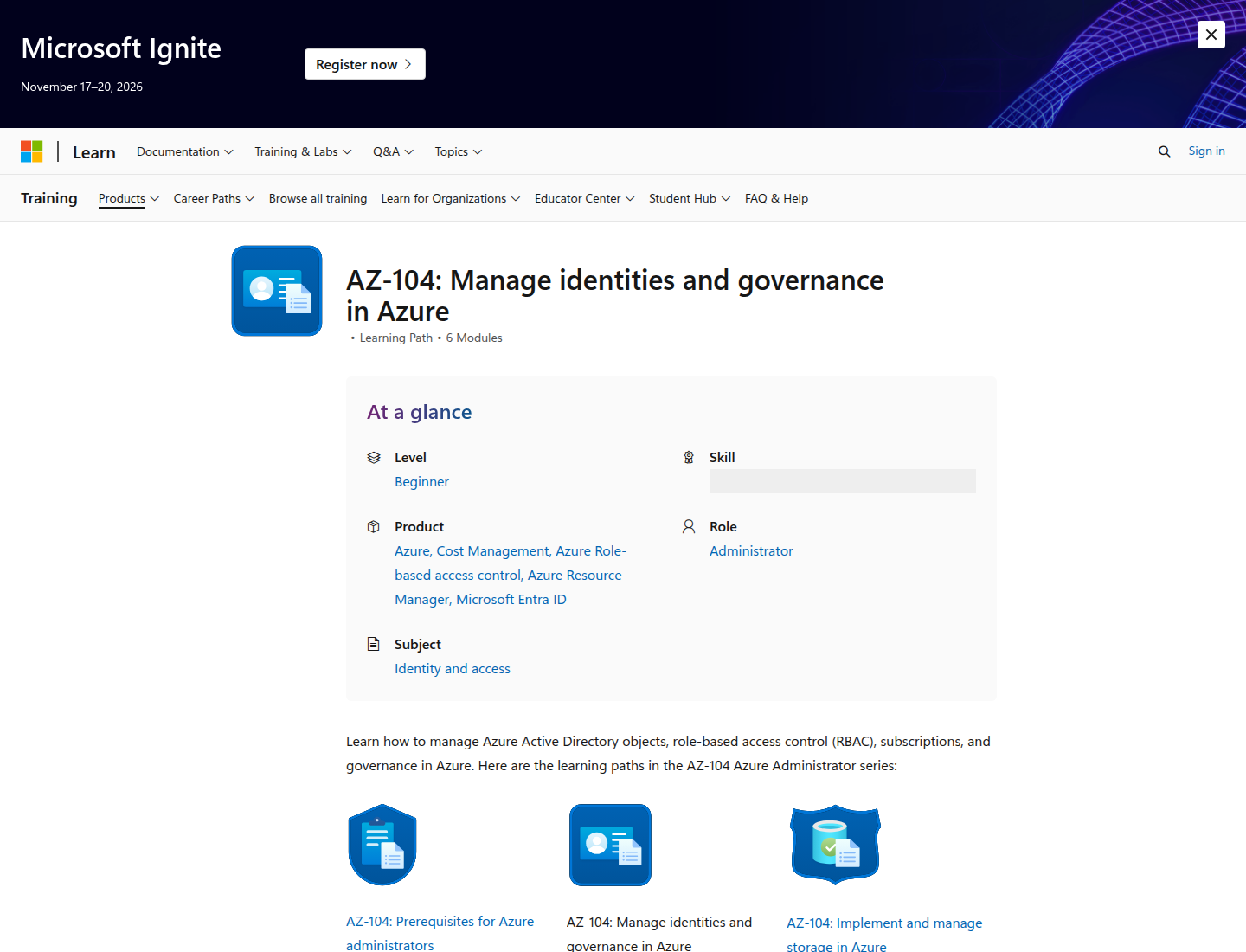Close the Microsoft Ignite banner
The width and height of the screenshot is (1246, 952).
pyautogui.click(x=1211, y=35)
